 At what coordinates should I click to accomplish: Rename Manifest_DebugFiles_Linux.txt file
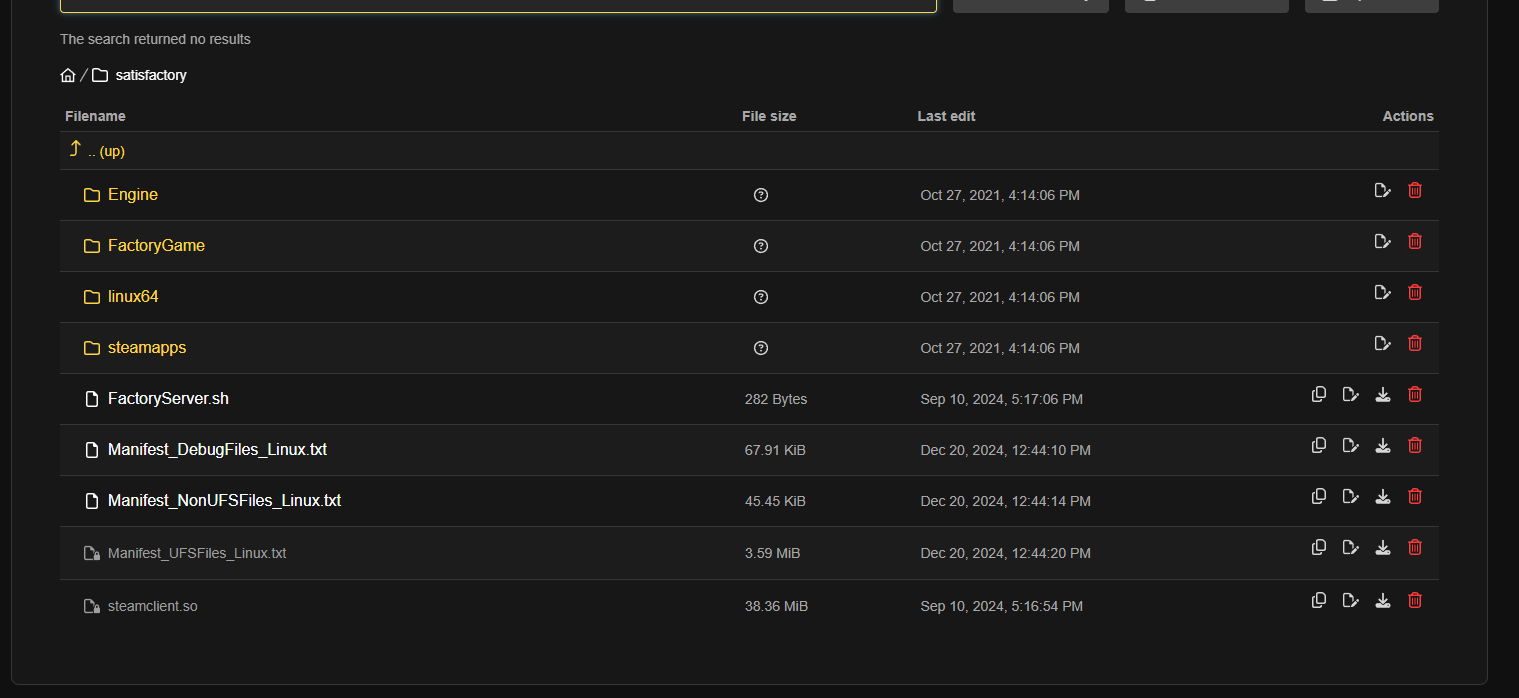pyautogui.click(x=1350, y=445)
